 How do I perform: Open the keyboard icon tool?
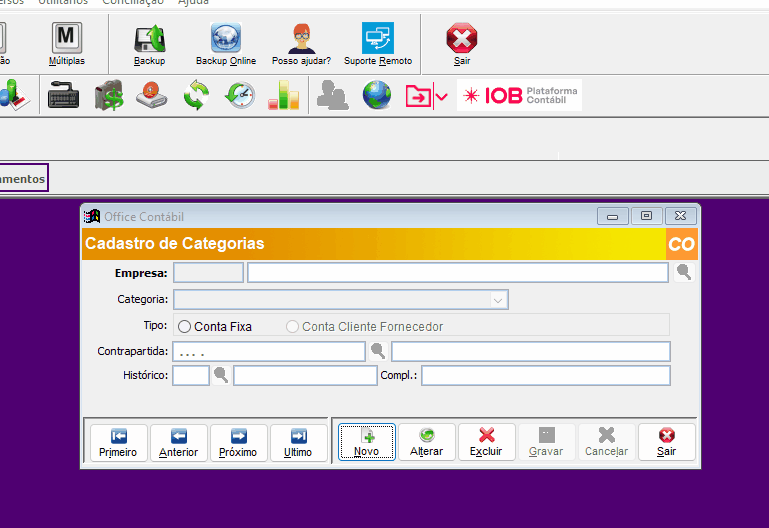[x=64, y=95]
